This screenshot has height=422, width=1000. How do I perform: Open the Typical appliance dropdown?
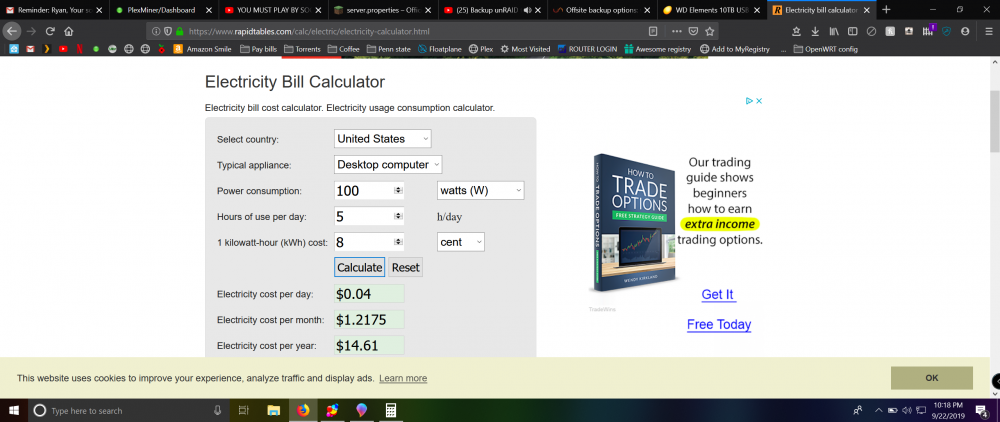(x=388, y=164)
